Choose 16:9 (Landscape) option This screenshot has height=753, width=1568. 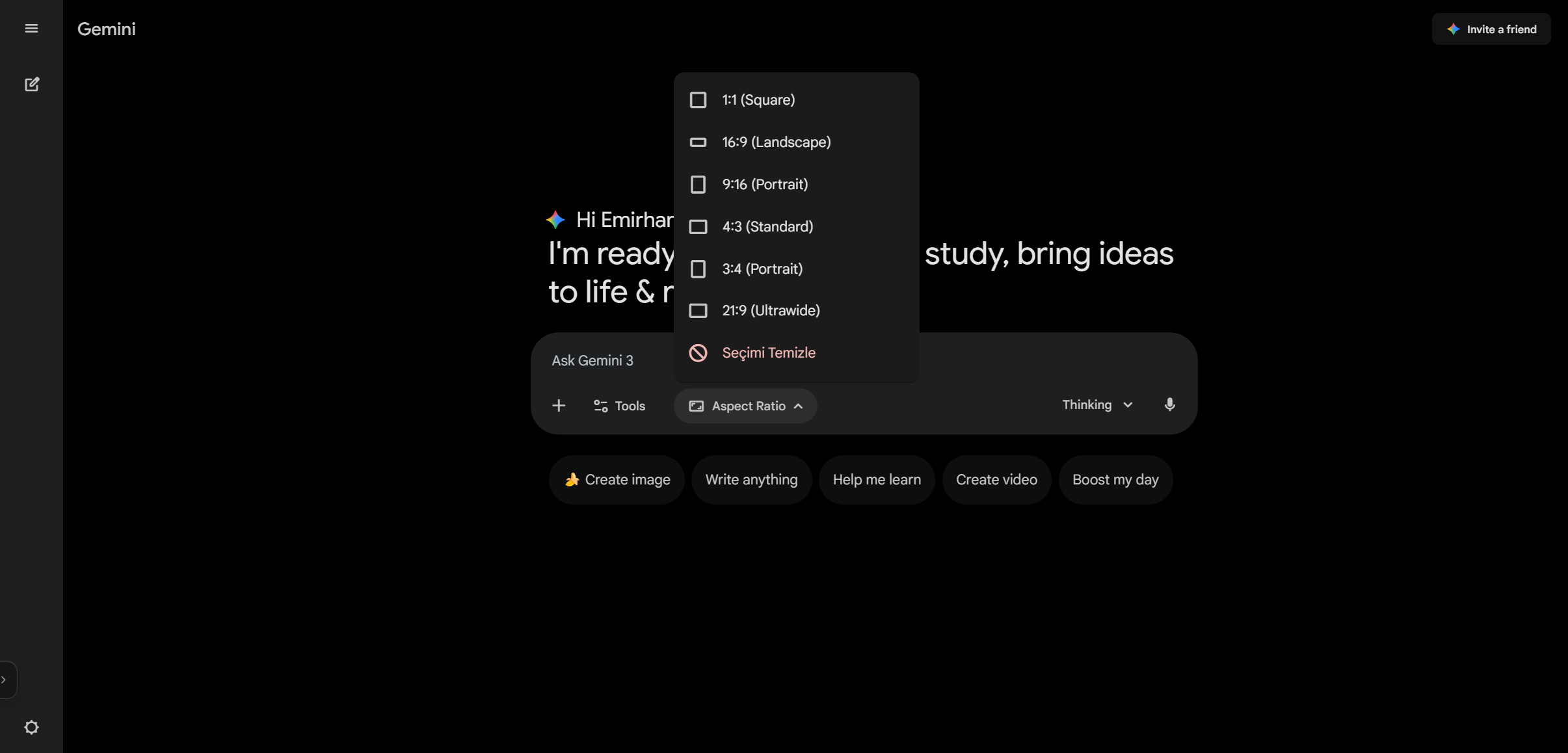(x=776, y=142)
